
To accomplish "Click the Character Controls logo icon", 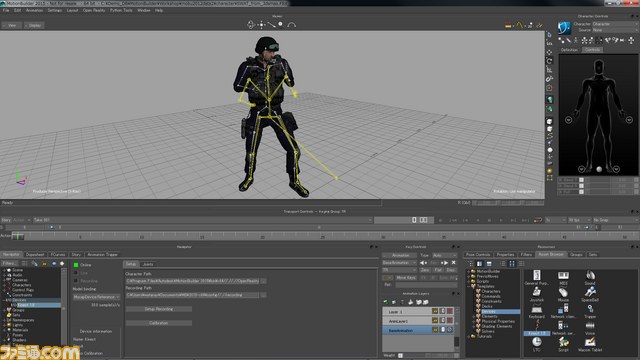I will pos(564,28).
